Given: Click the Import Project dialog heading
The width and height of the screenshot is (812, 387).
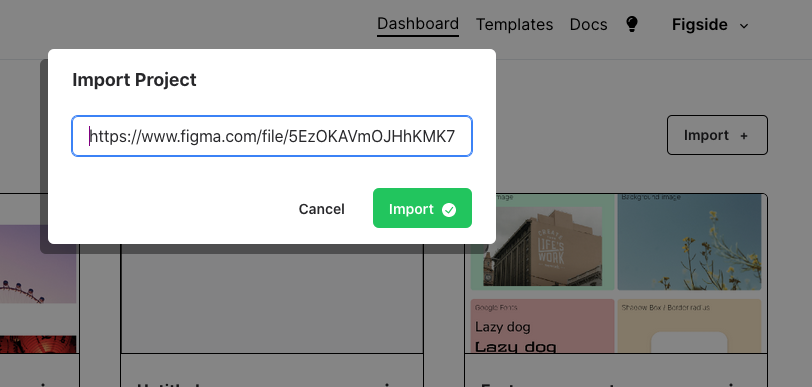Looking at the screenshot, I should pos(134,80).
